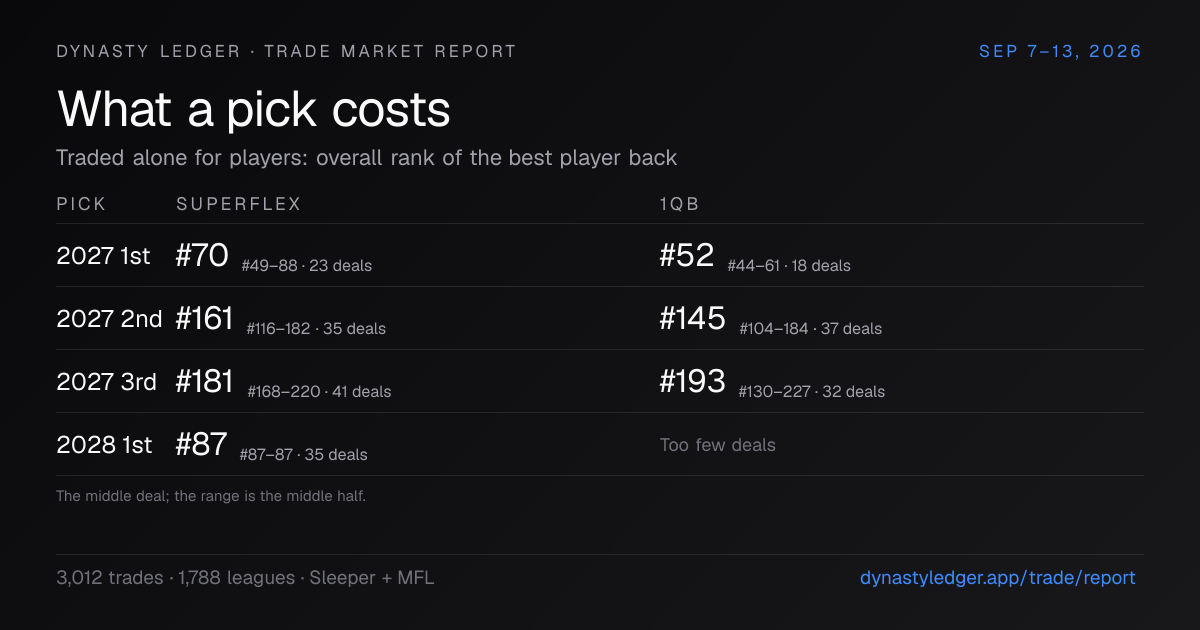This screenshot has width=1200, height=630.
Task: Click the Dynasty Ledger Trade Market Report title
Action: (x=286, y=51)
